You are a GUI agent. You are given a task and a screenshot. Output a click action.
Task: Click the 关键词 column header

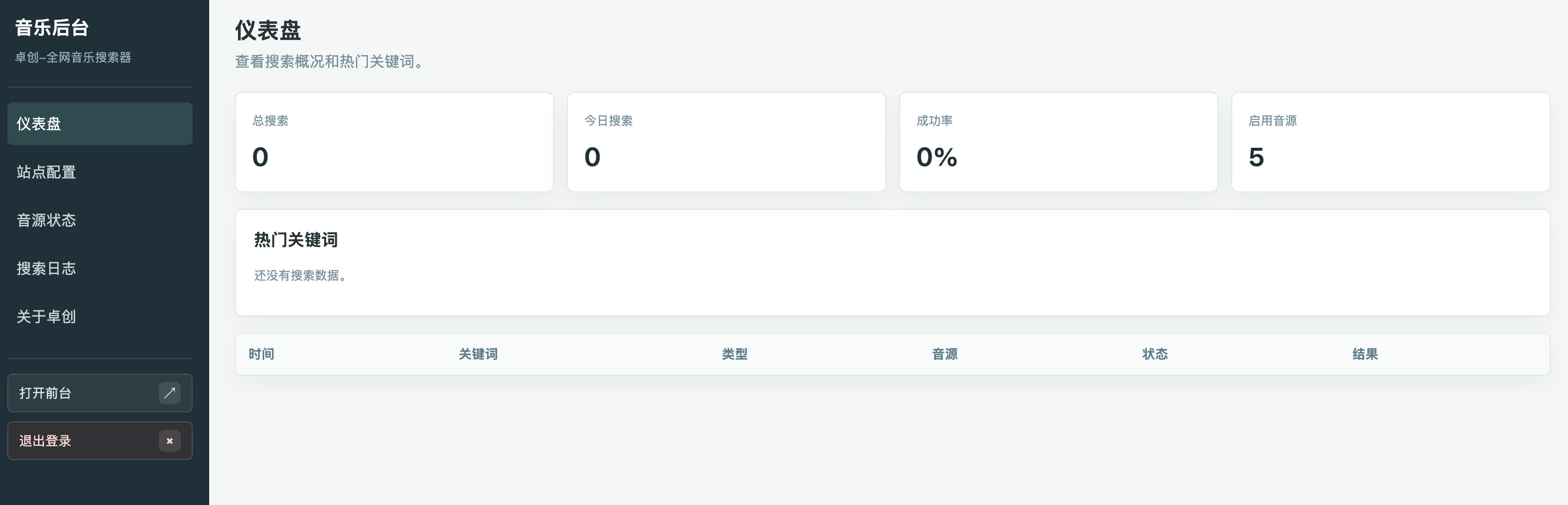(x=478, y=354)
